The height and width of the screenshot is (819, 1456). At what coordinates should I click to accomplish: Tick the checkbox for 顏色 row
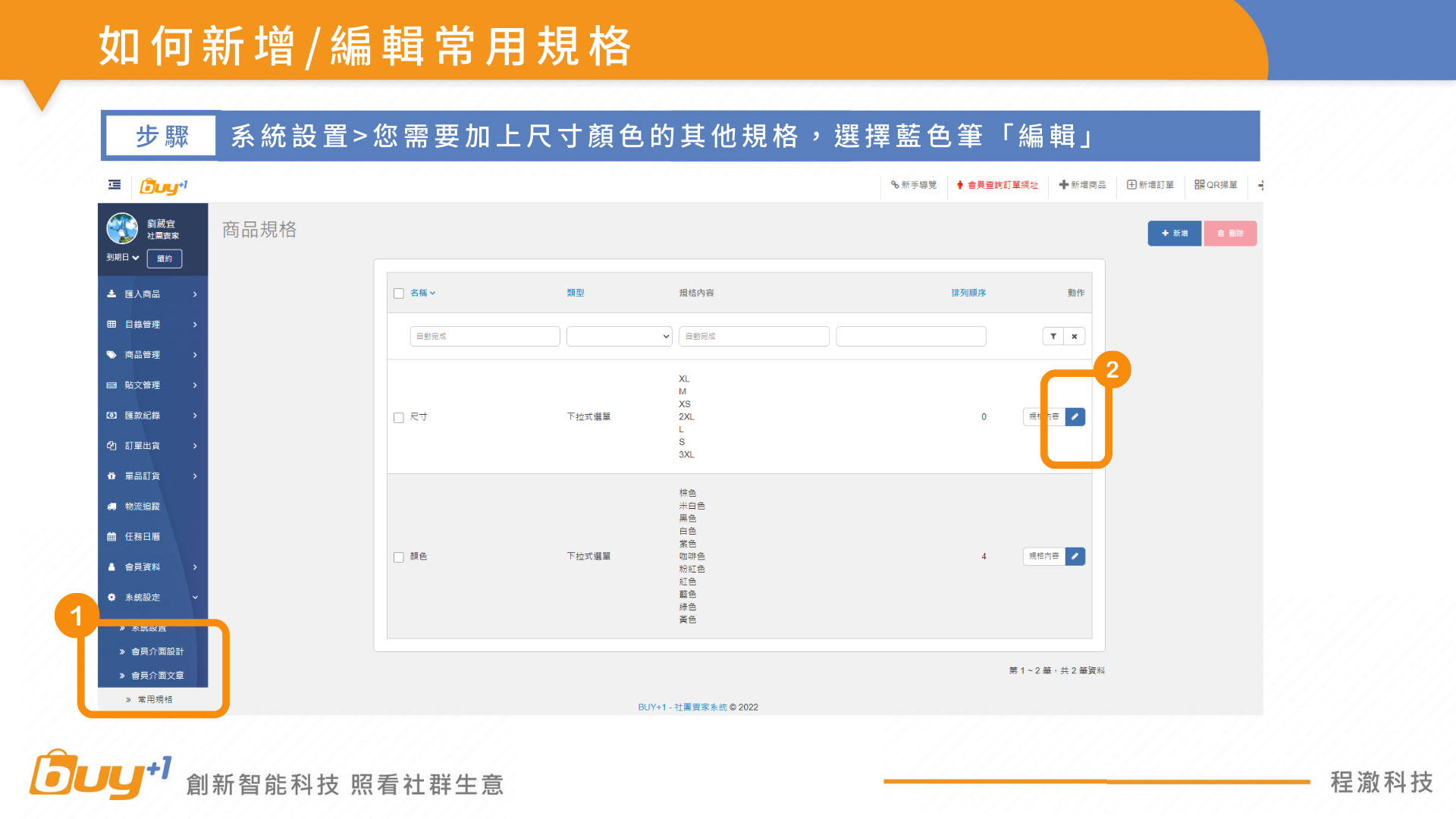[398, 557]
